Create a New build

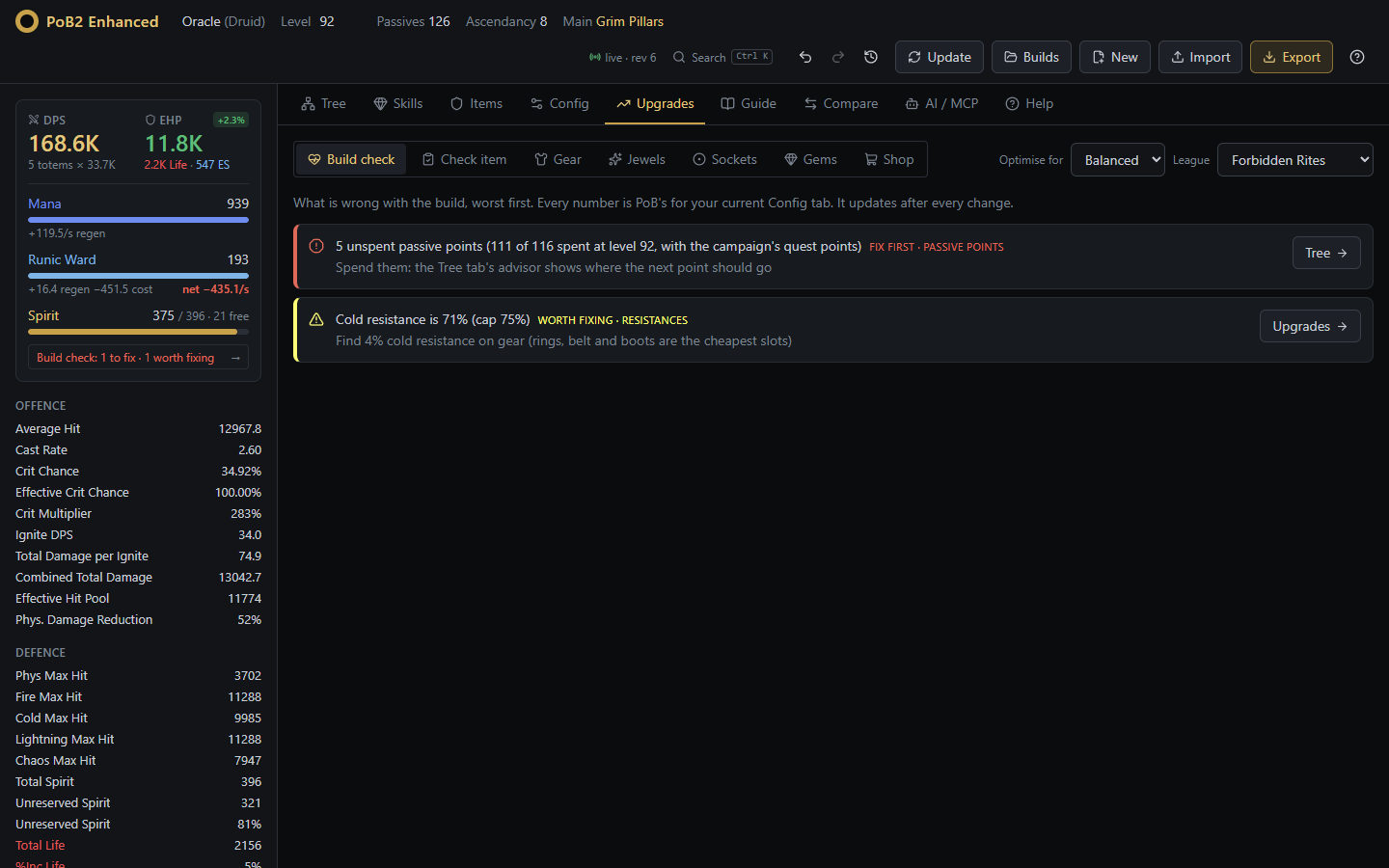(1114, 57)
